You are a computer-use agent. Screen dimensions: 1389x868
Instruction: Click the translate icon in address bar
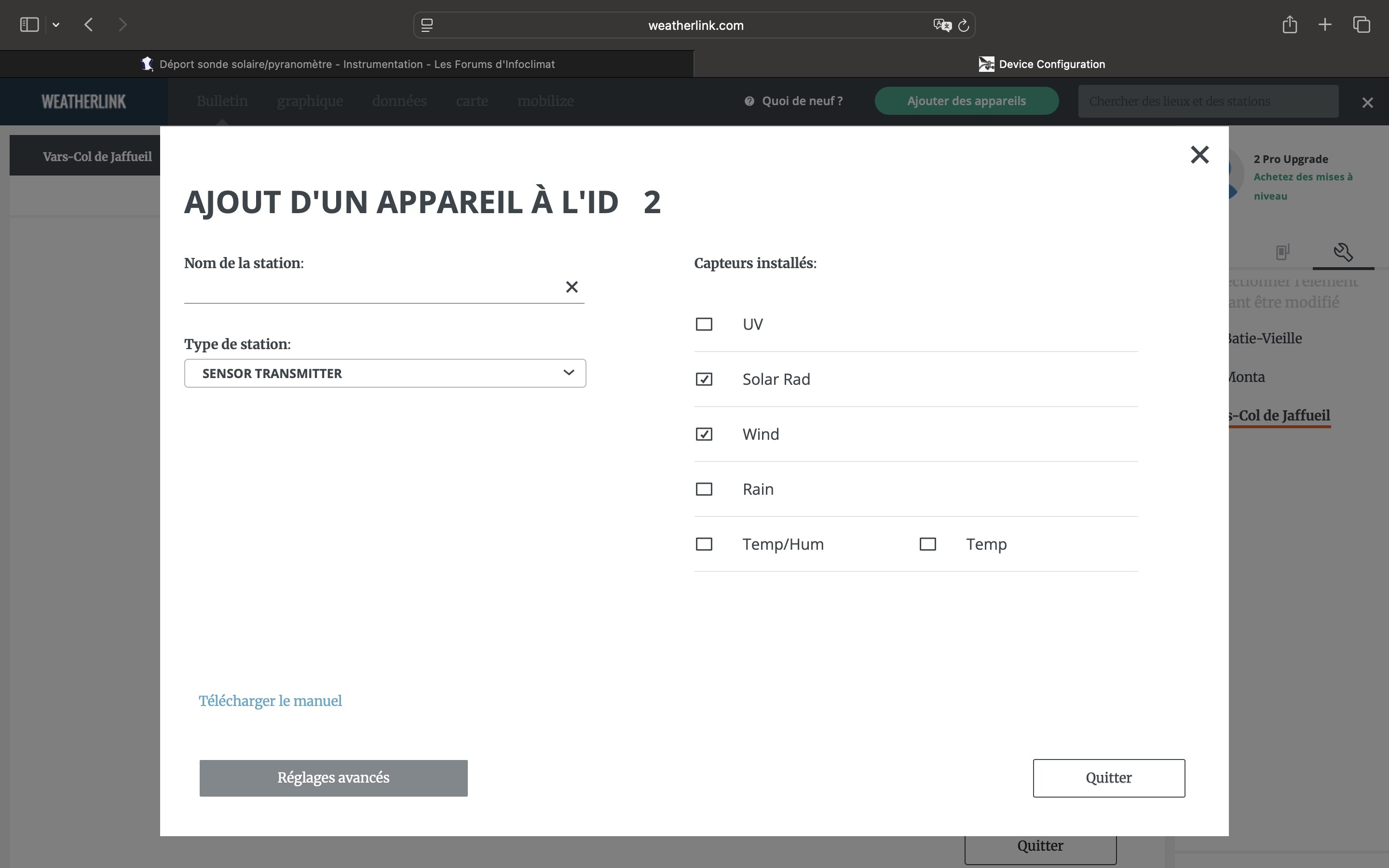[942, 25]
